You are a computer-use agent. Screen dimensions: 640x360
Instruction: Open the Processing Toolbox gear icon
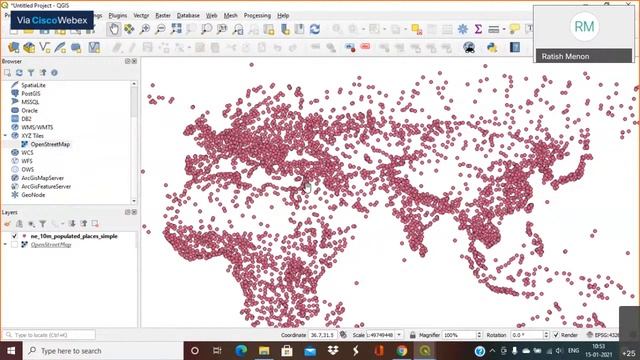[462, 29]
